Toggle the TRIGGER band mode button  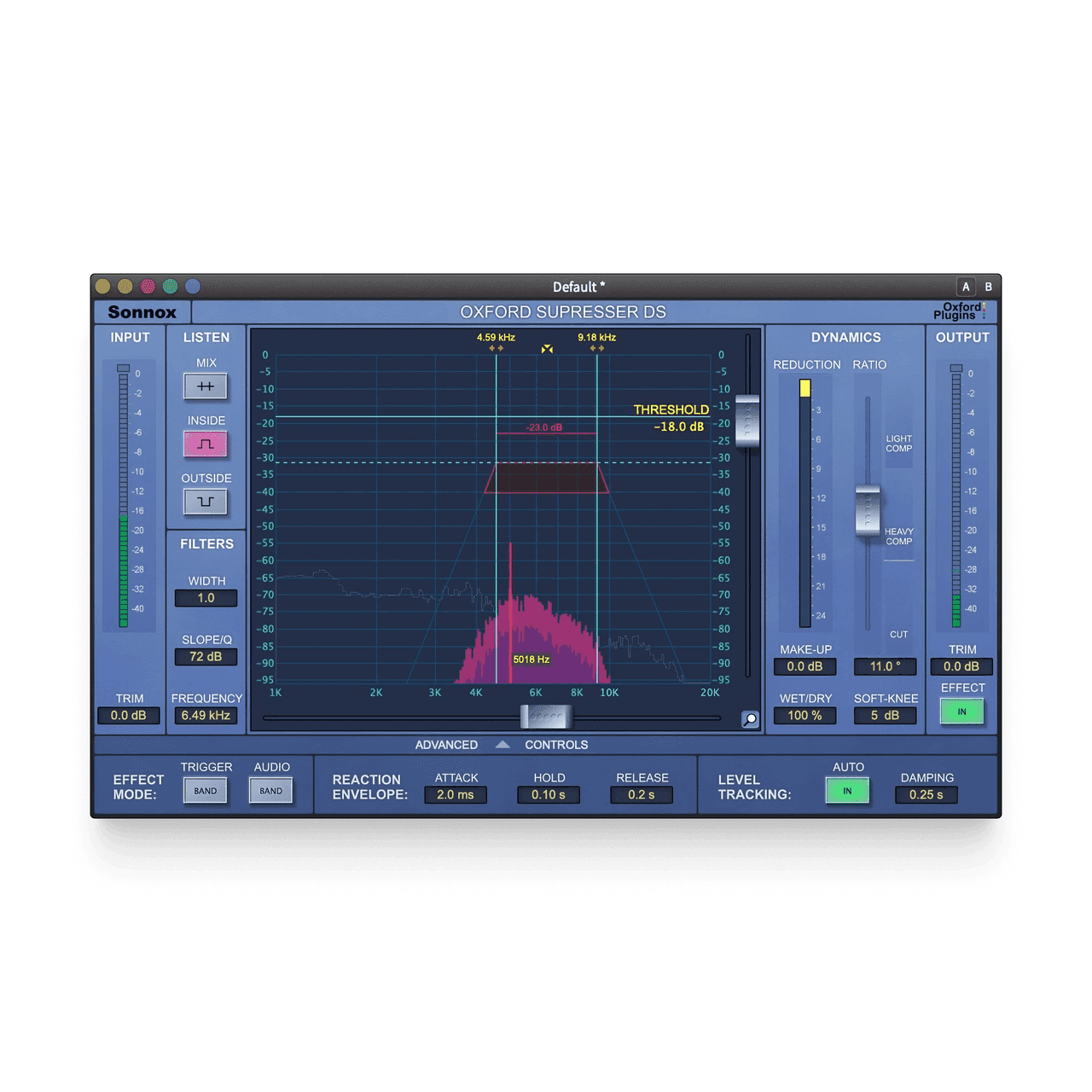pyautogui.click(x=206, y=791)
